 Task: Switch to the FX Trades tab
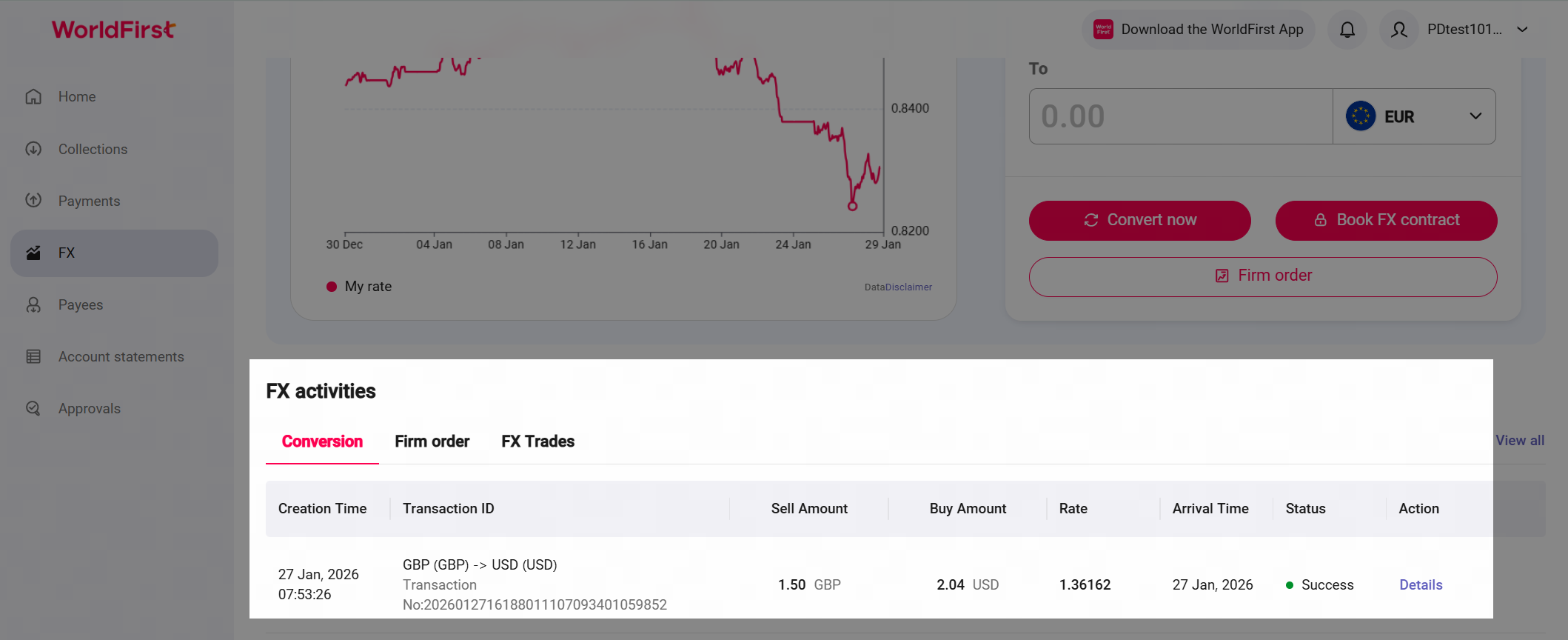click(537, 441)
